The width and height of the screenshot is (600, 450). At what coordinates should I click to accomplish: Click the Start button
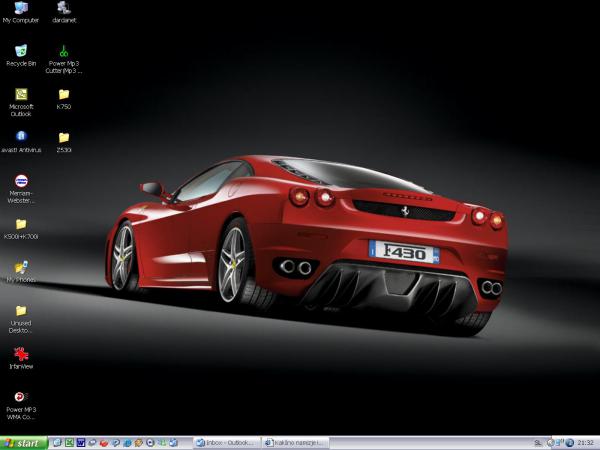[x=24, y=442]
